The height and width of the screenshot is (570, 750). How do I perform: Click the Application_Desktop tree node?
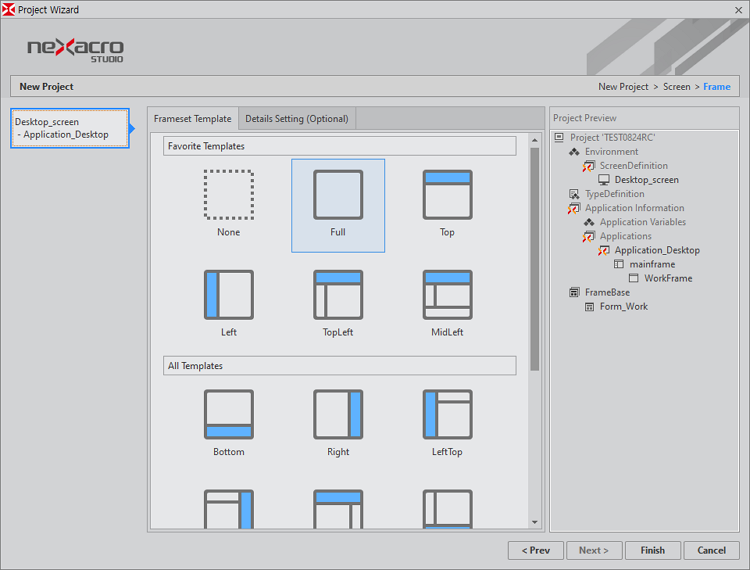pyautogui.click(x=657, y=250)
